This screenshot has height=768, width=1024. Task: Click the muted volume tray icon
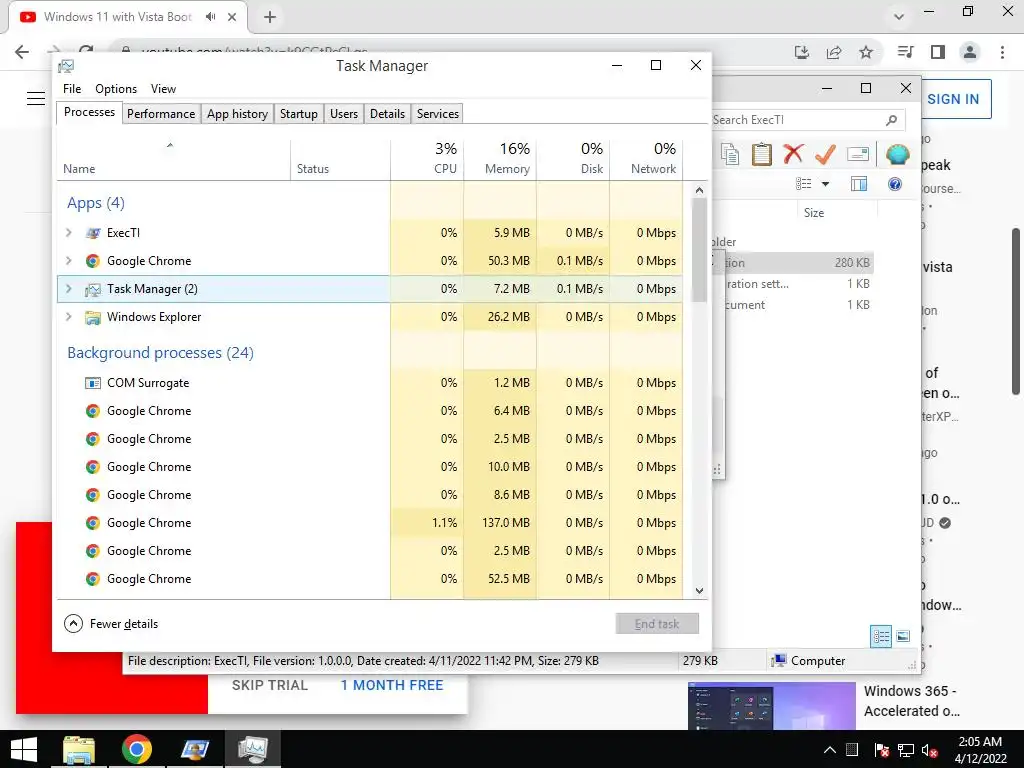(x=929, y=750)
